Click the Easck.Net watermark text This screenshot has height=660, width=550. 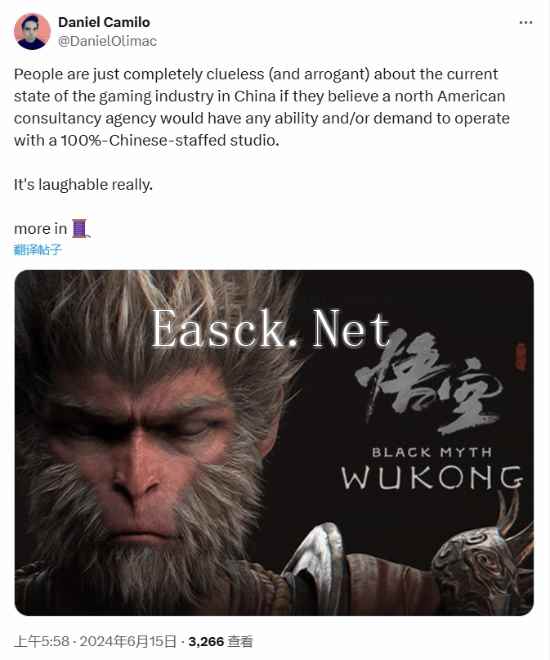(x=270, y=329)
